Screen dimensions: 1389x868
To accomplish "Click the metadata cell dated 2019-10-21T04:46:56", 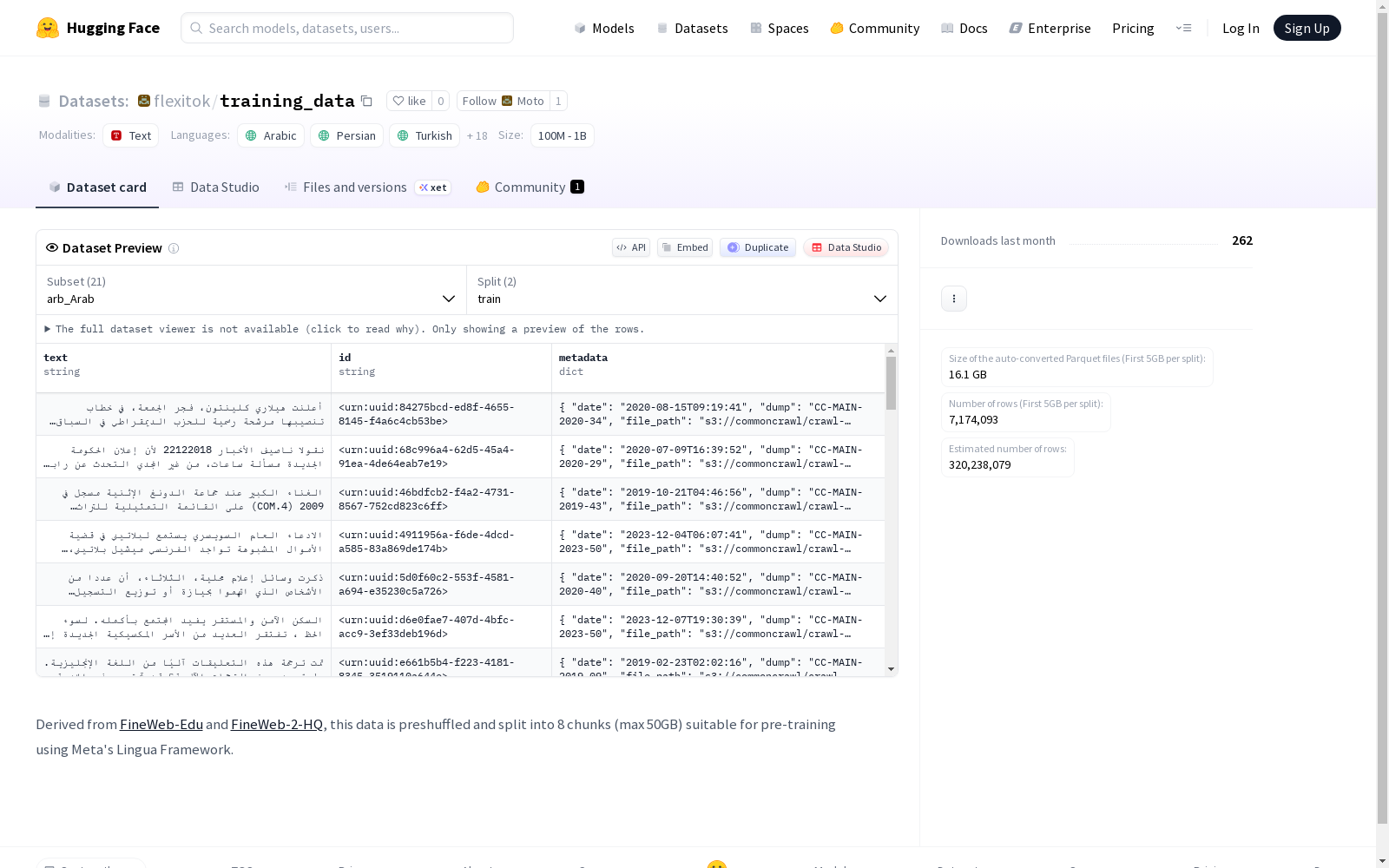I will (x=718, y=499).
